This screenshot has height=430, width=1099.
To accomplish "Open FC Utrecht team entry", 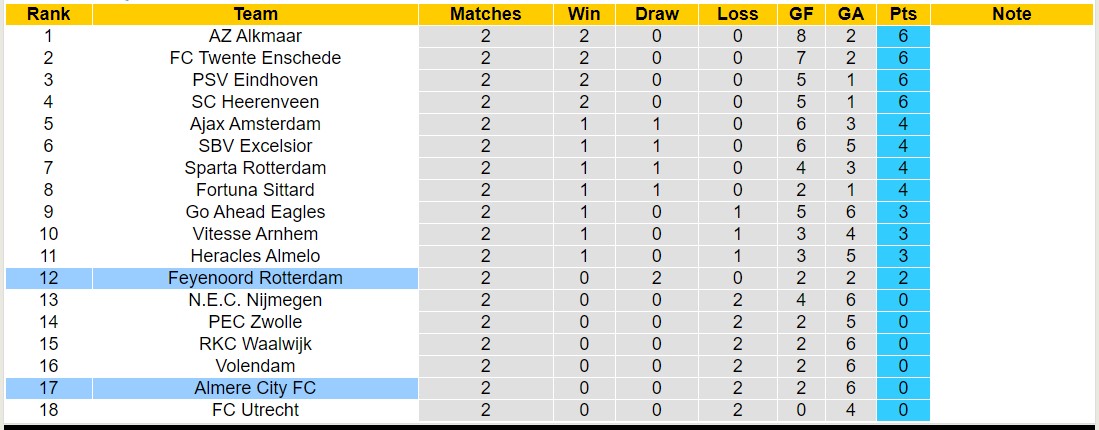I will click(255, 410).
